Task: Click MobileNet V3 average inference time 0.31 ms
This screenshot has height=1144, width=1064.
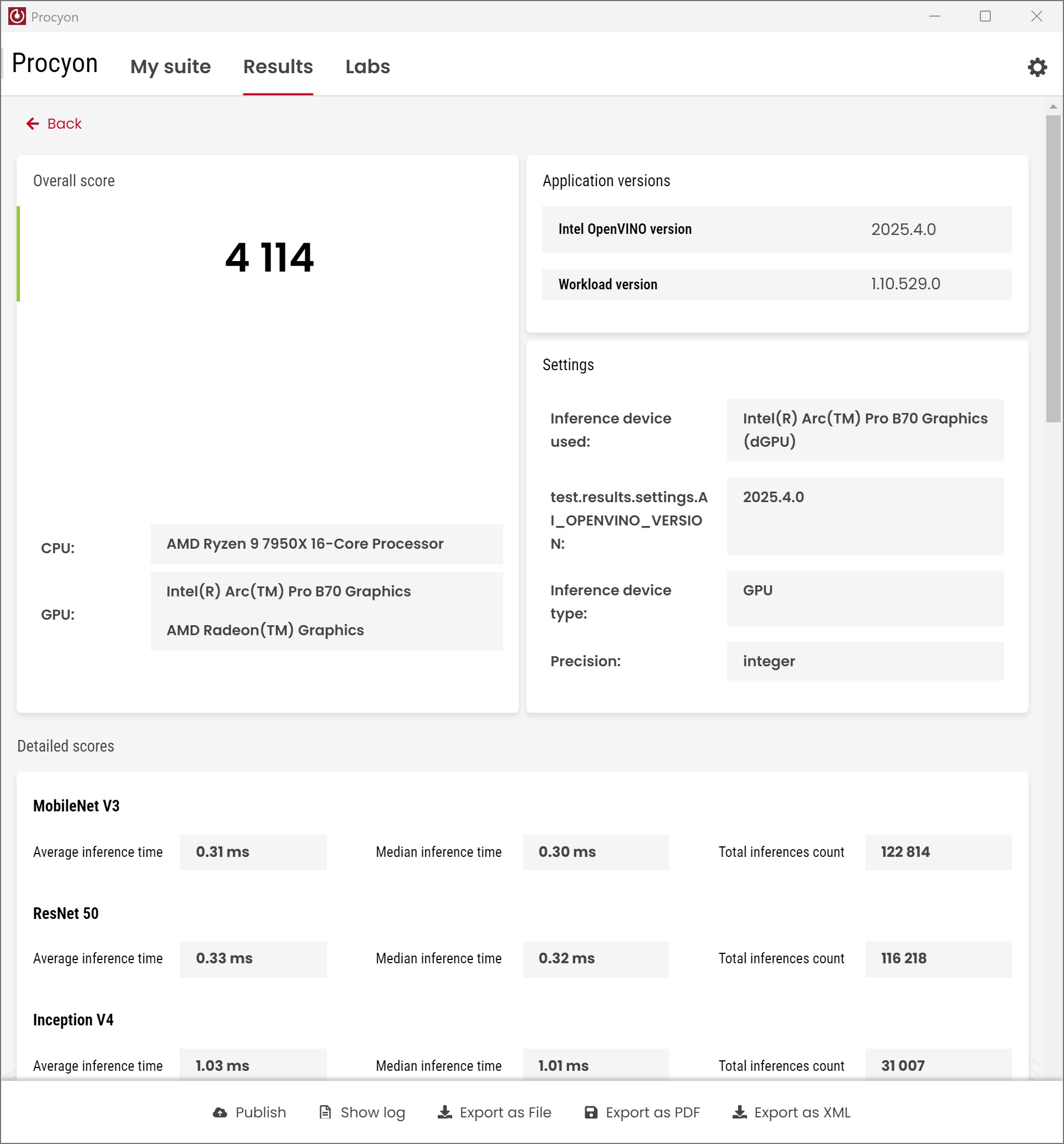Action: coord(253,852)
